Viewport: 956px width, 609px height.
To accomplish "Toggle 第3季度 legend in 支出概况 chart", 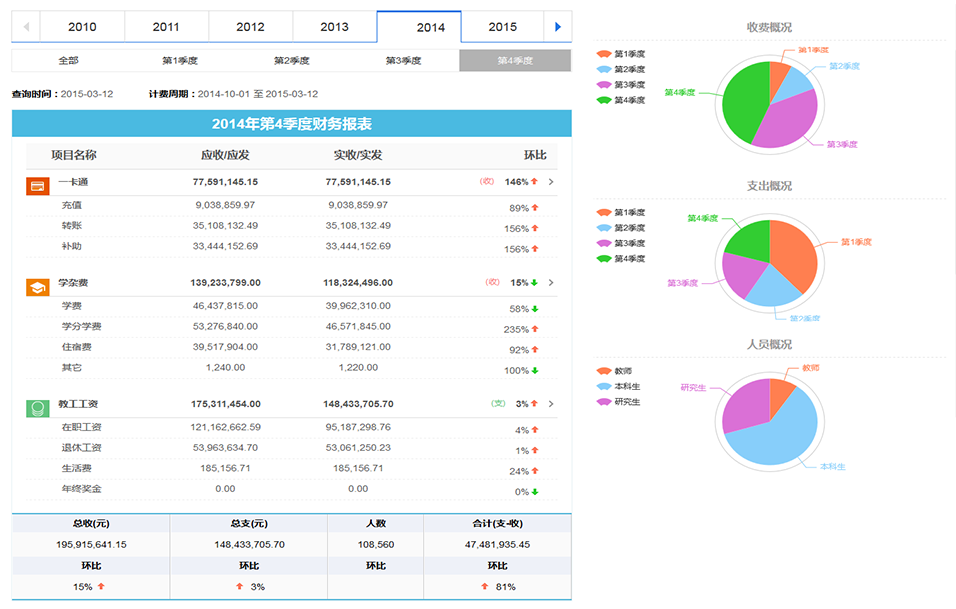I will point(621,243).
